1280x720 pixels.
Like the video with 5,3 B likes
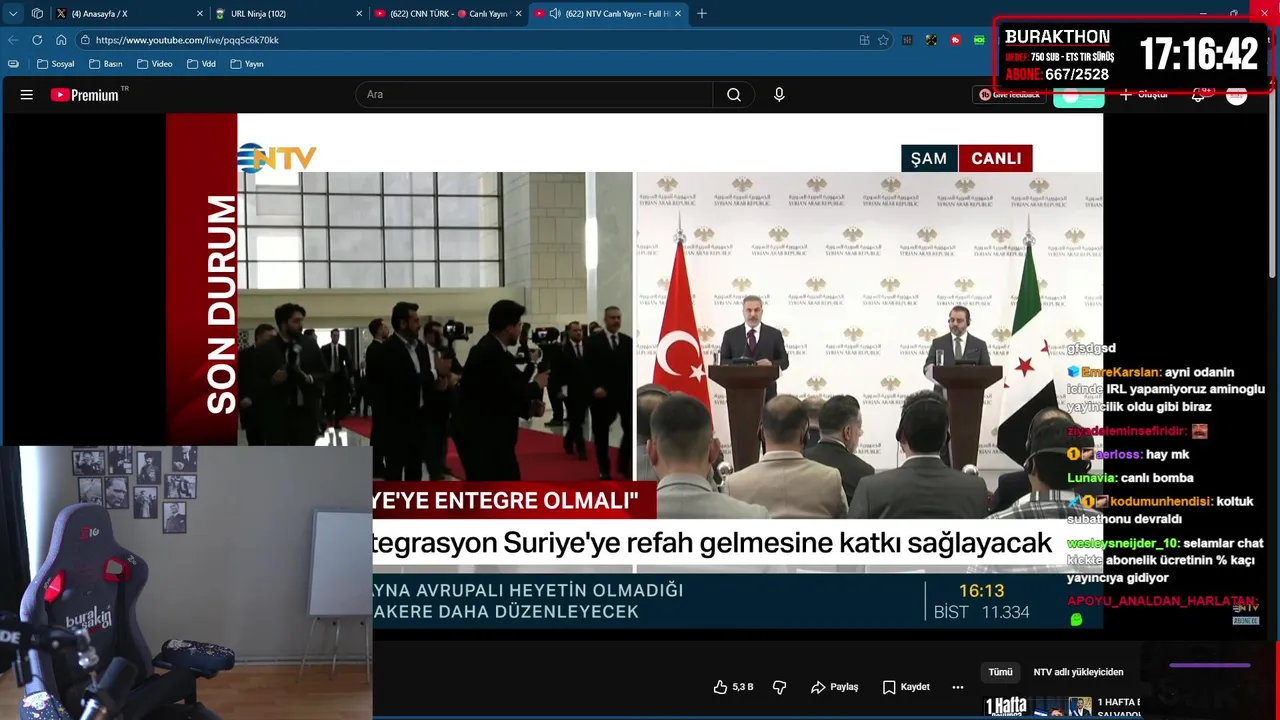click(x=733, y=687)
